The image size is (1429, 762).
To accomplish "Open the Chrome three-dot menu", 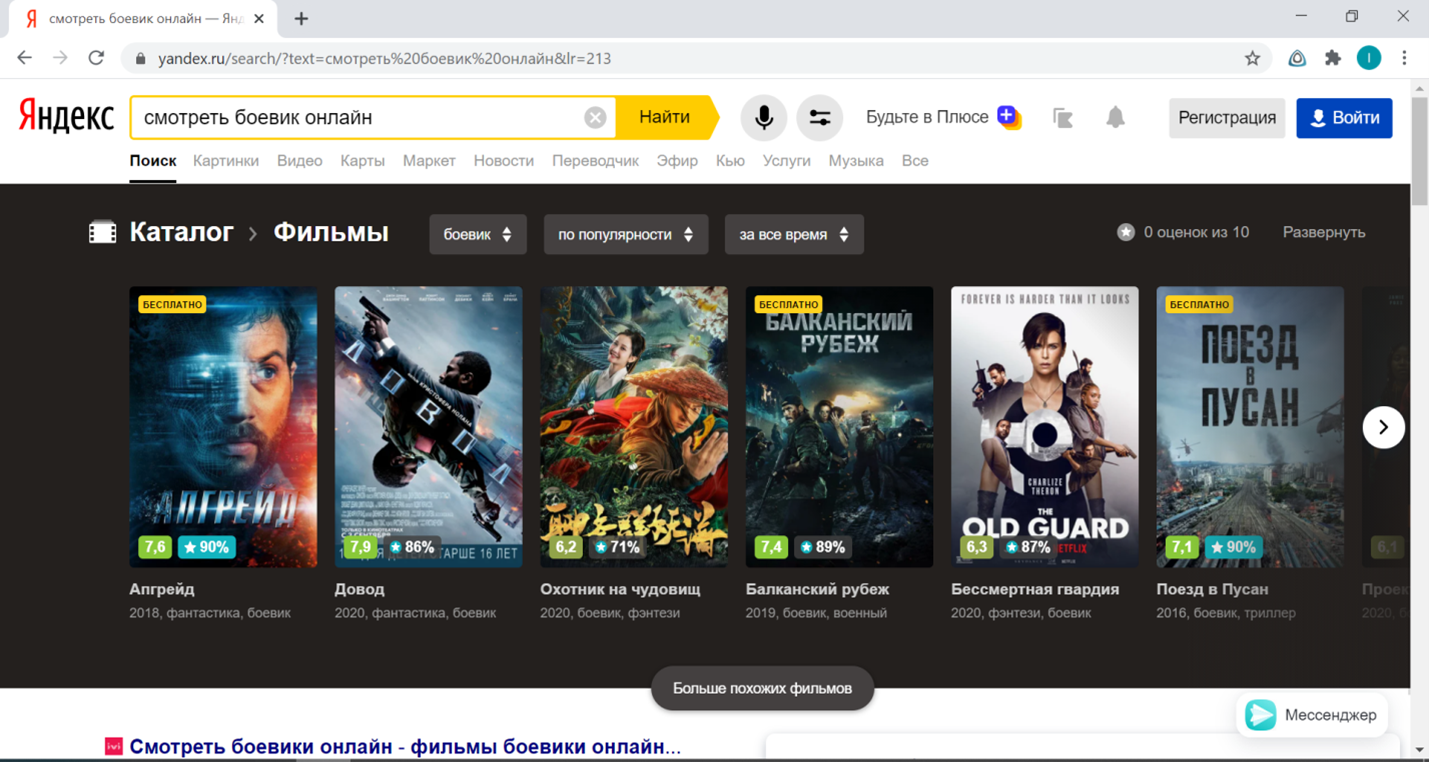I will click(1404, 58).
